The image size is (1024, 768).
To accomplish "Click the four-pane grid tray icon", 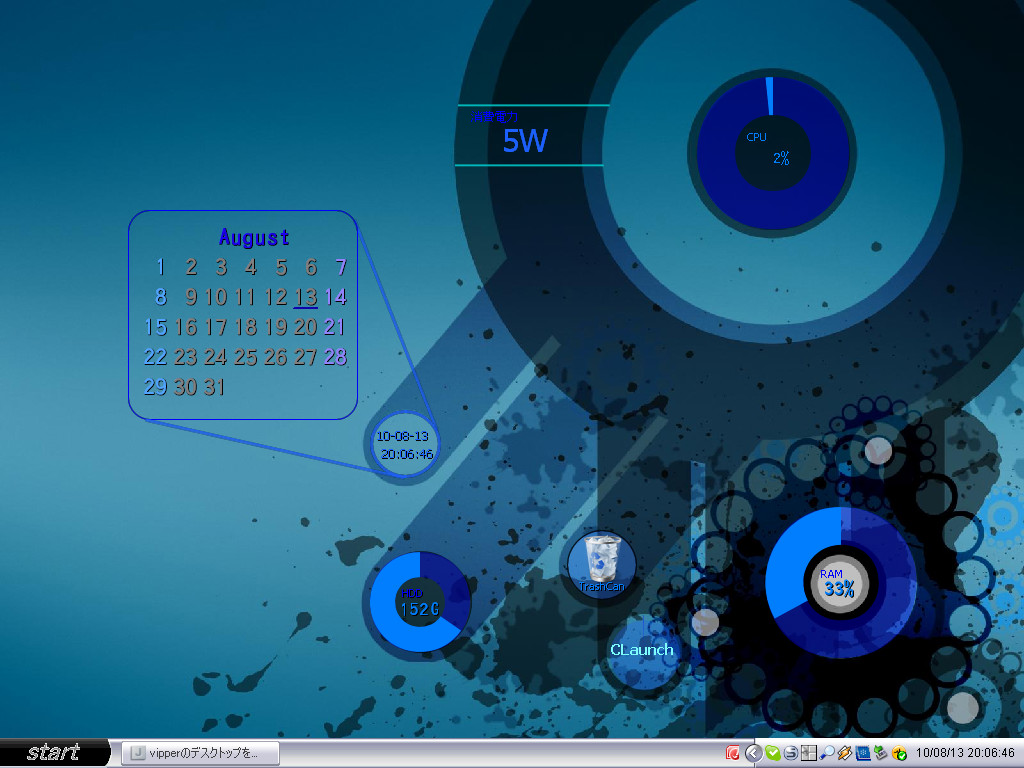I will [x=808, y=753].
